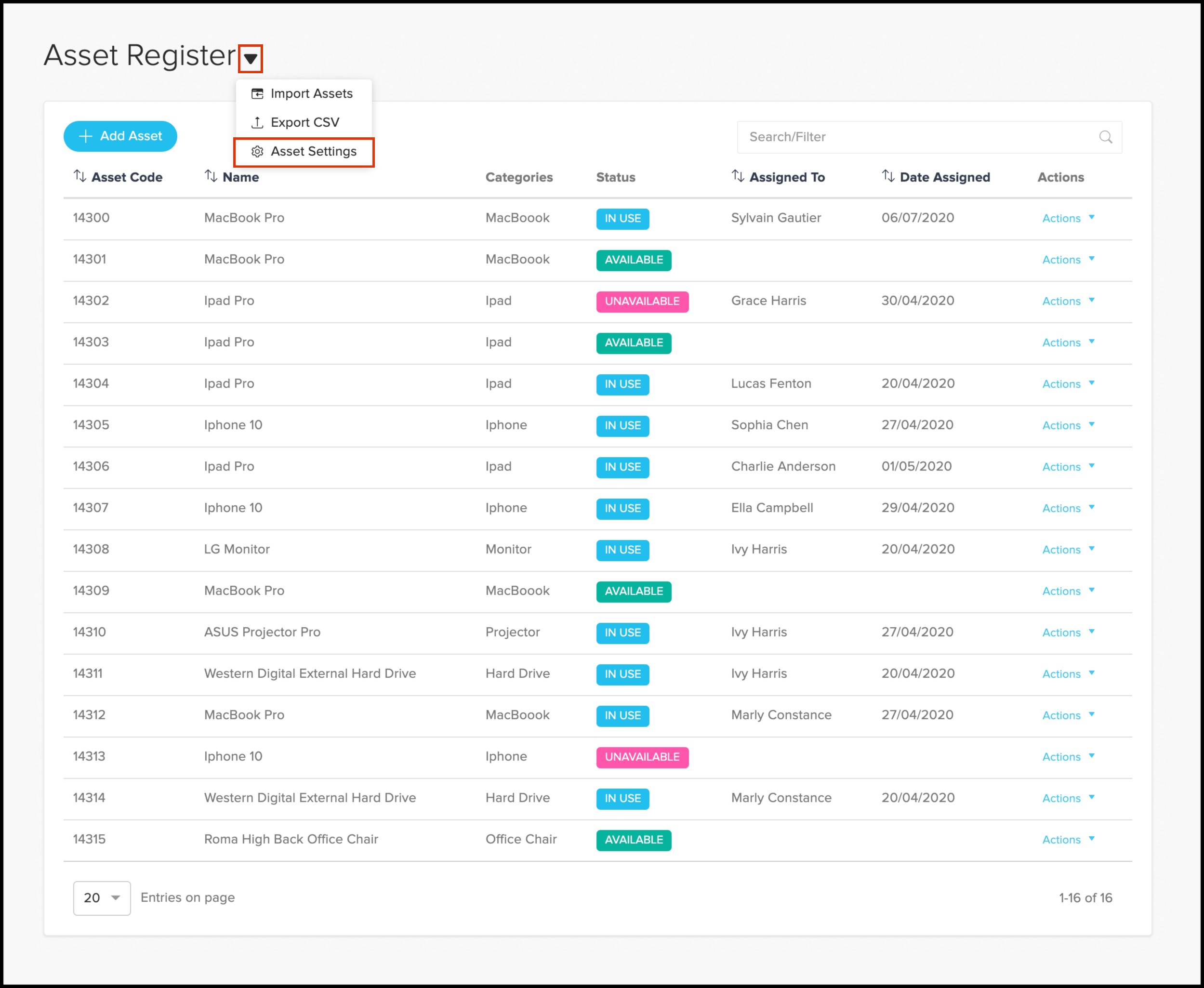The image size is (1204, 988).
Task: Sort by Name arrows icon
Action: pyautogui.click(x=211, y=176)
